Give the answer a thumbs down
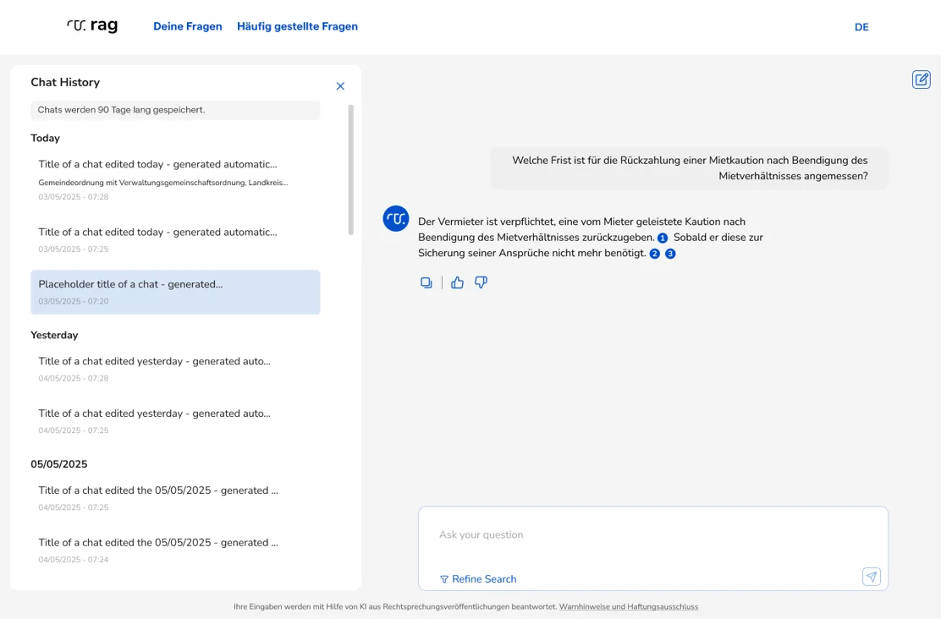The image size is (942, 620). (x=481, y=283)
